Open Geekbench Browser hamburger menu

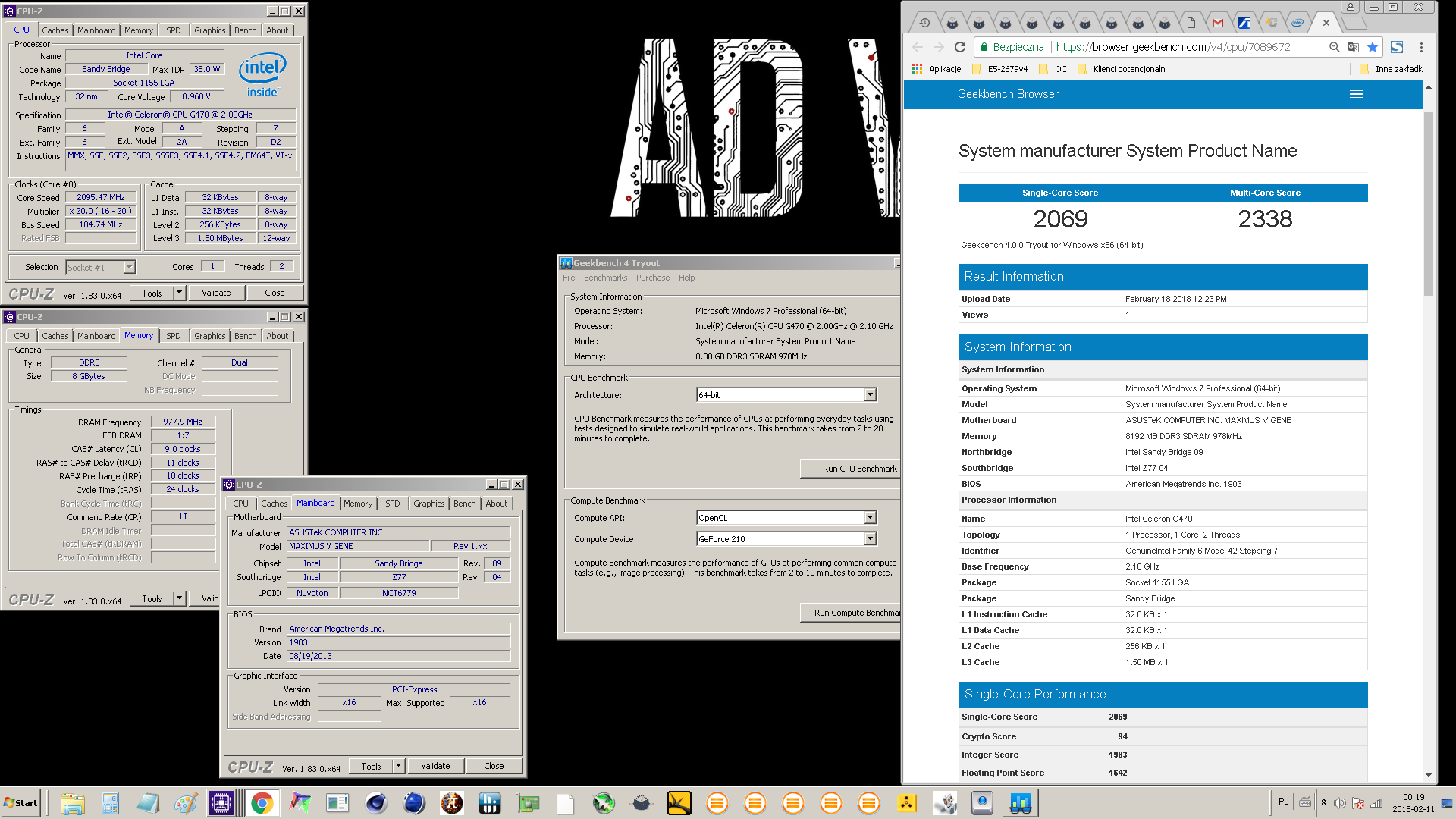tap(1356, 94)
